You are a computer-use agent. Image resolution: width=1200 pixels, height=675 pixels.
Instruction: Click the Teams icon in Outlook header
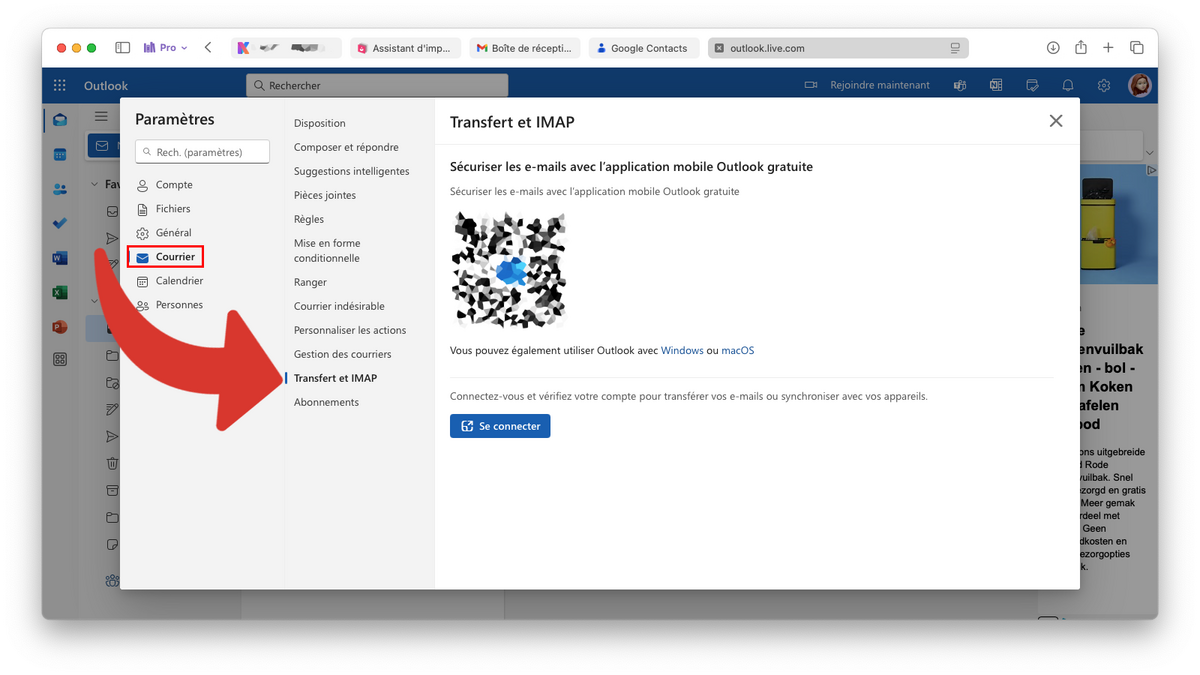960,86
